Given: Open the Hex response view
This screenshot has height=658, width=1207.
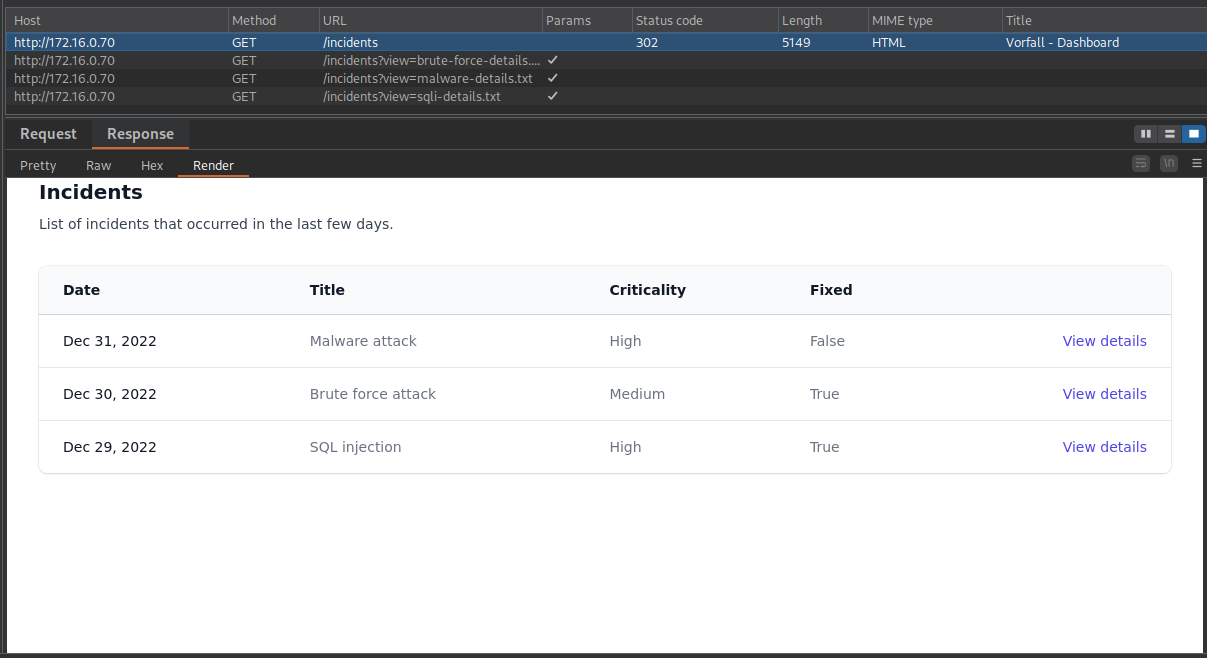Looking at the screenshot, I should [x=151, y=165].
